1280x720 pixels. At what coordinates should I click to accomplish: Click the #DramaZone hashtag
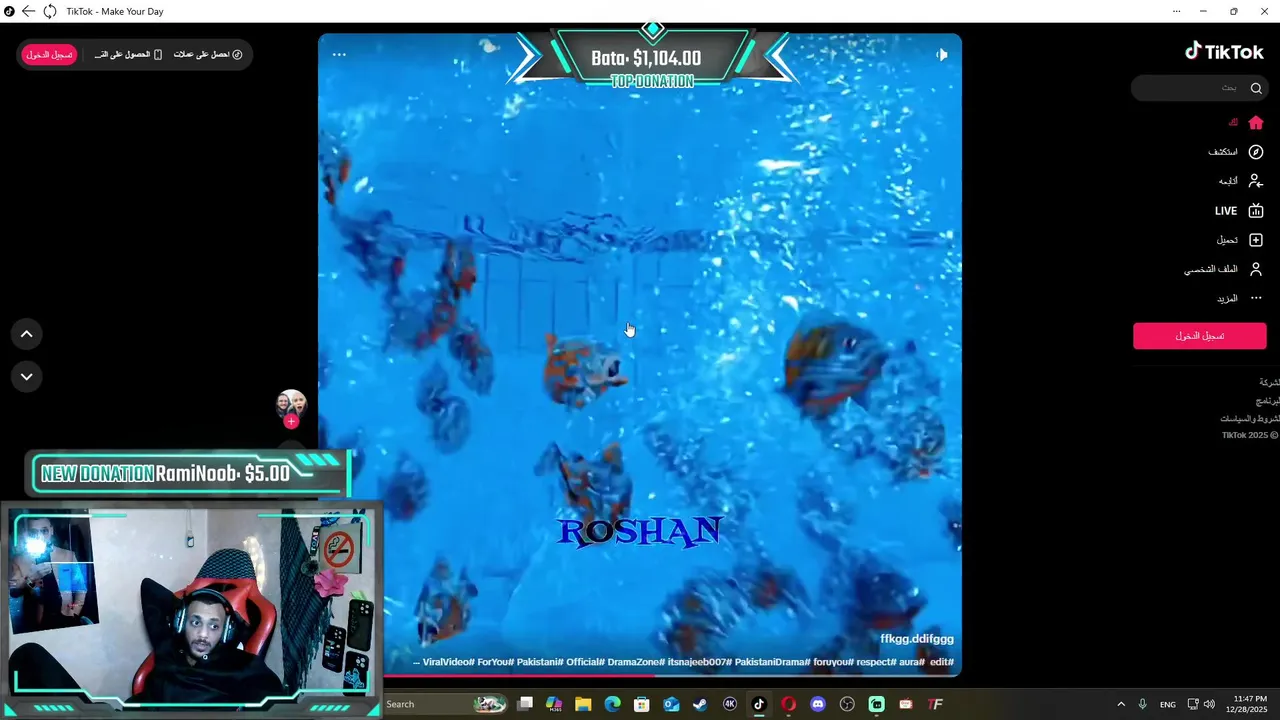point(636,662)
